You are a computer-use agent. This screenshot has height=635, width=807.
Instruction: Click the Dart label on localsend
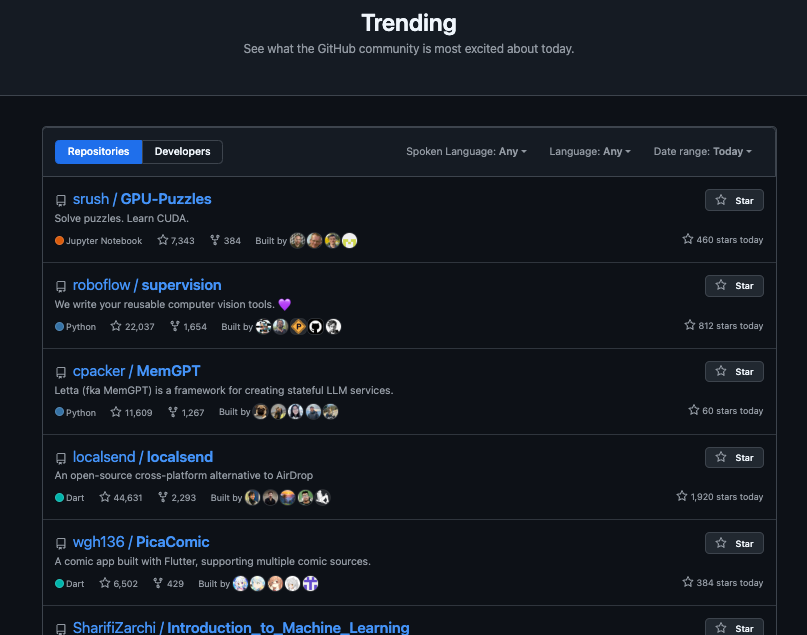(69, 497)
